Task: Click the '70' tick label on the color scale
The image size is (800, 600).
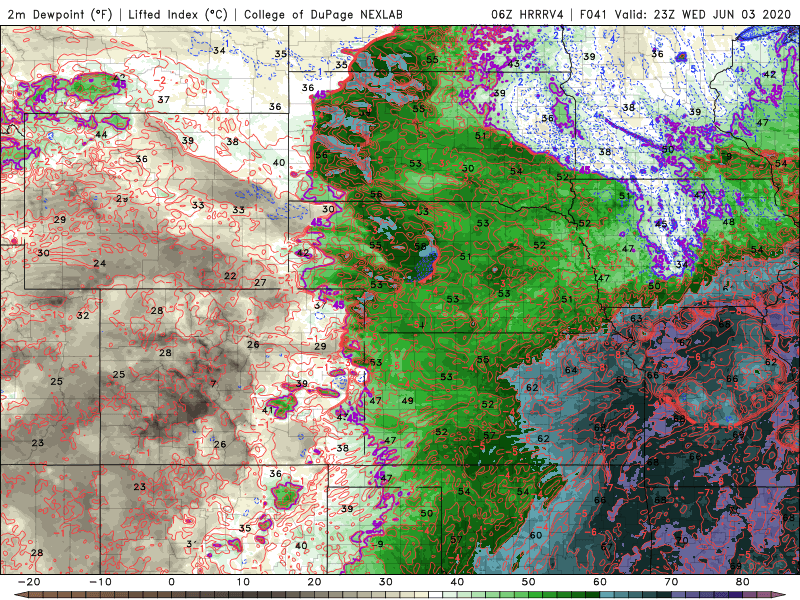Action: [671, 582]
